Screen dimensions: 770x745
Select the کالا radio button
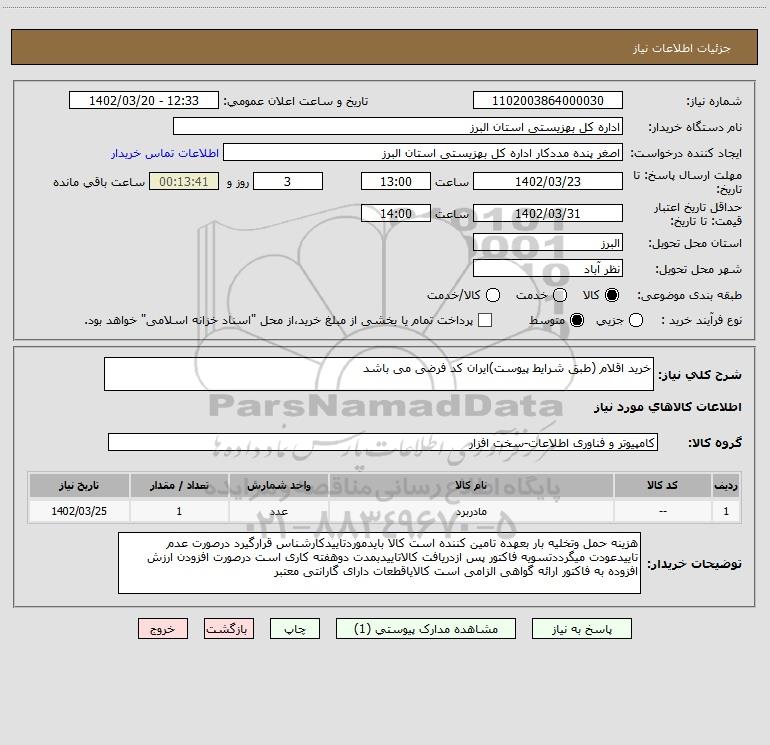pos(612,295)
